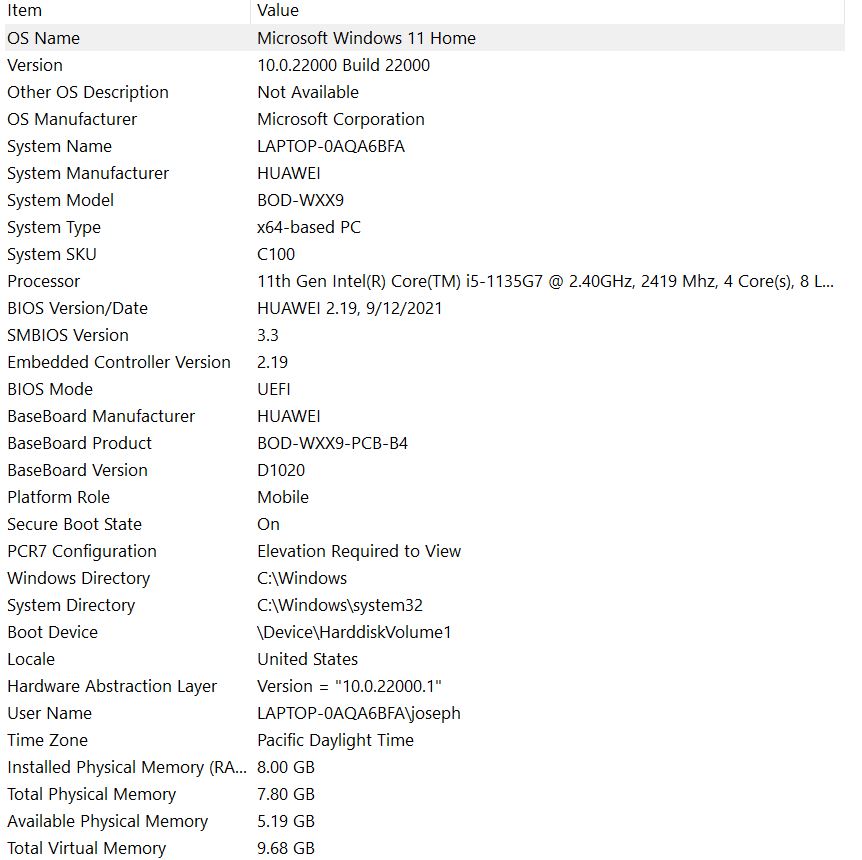This screenshot has height=860, width=862.
Task: Click Total Physical Memory value 7.80 GB
Action: coord(286,793)
